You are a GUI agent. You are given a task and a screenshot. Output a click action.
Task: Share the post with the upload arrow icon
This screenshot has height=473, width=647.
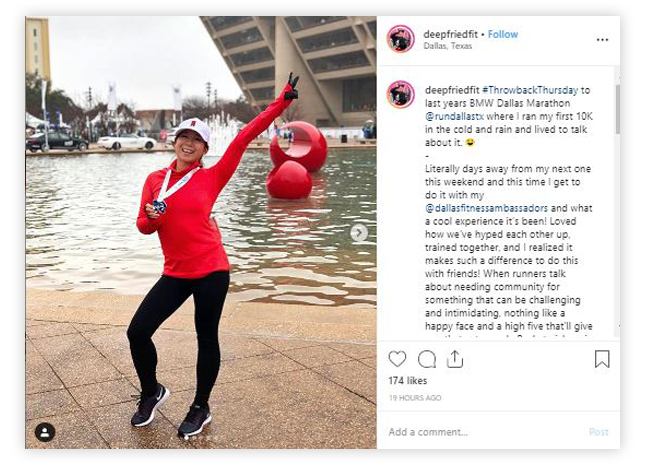455,359
